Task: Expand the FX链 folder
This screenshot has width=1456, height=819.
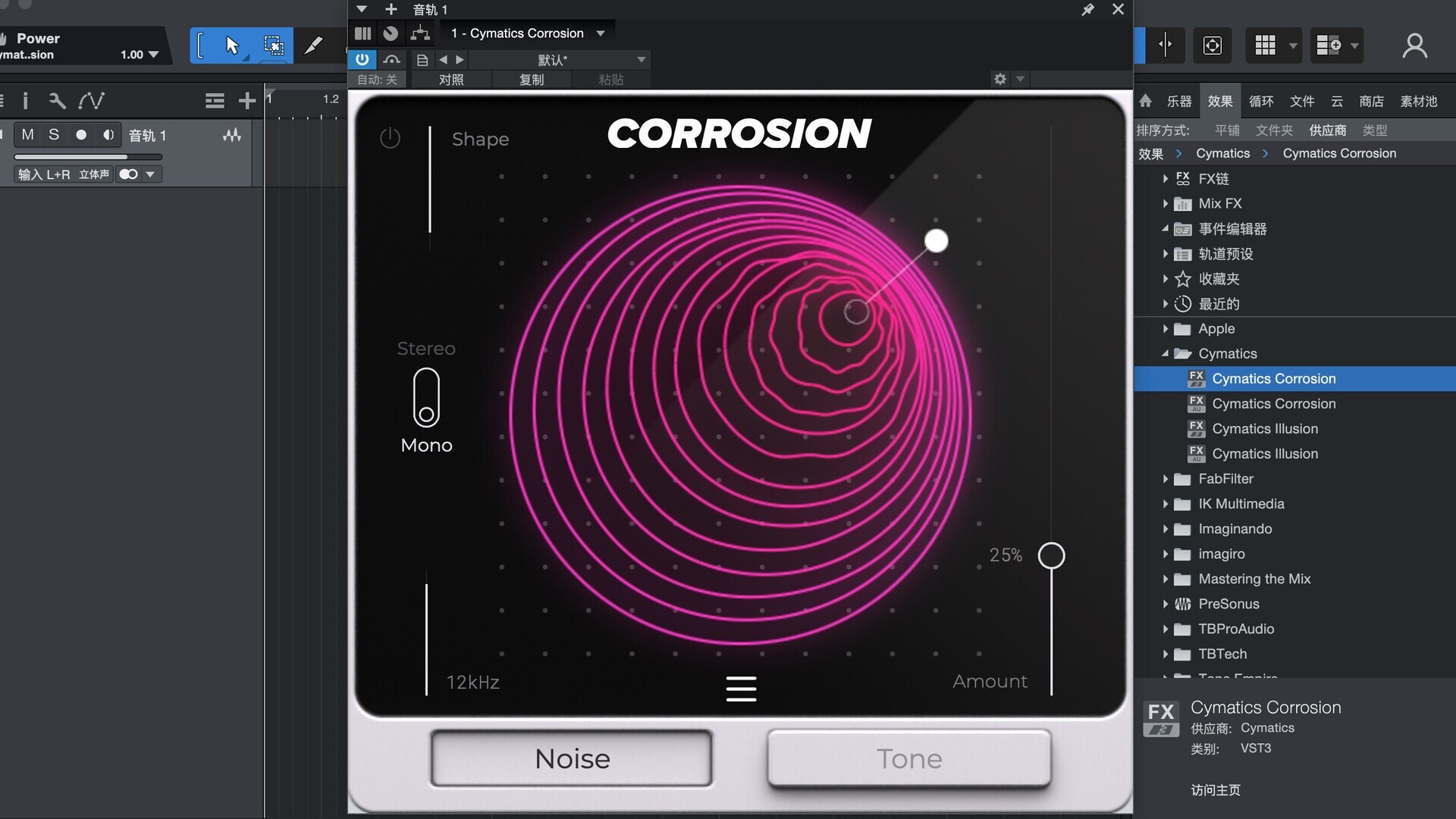Action: (1166, 179)
